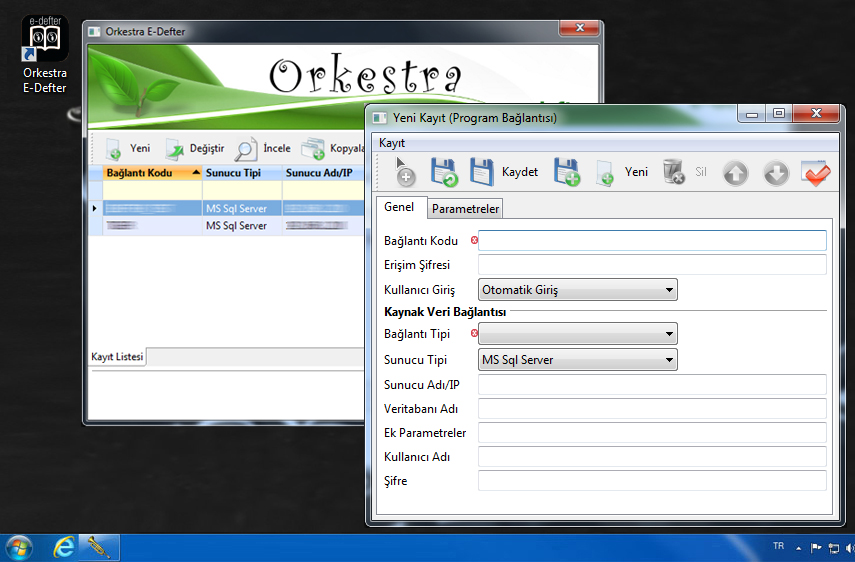The width and height of the screenshot is (855, 562).
Task: Switch to the Parametreler tab
Action: 466,209
